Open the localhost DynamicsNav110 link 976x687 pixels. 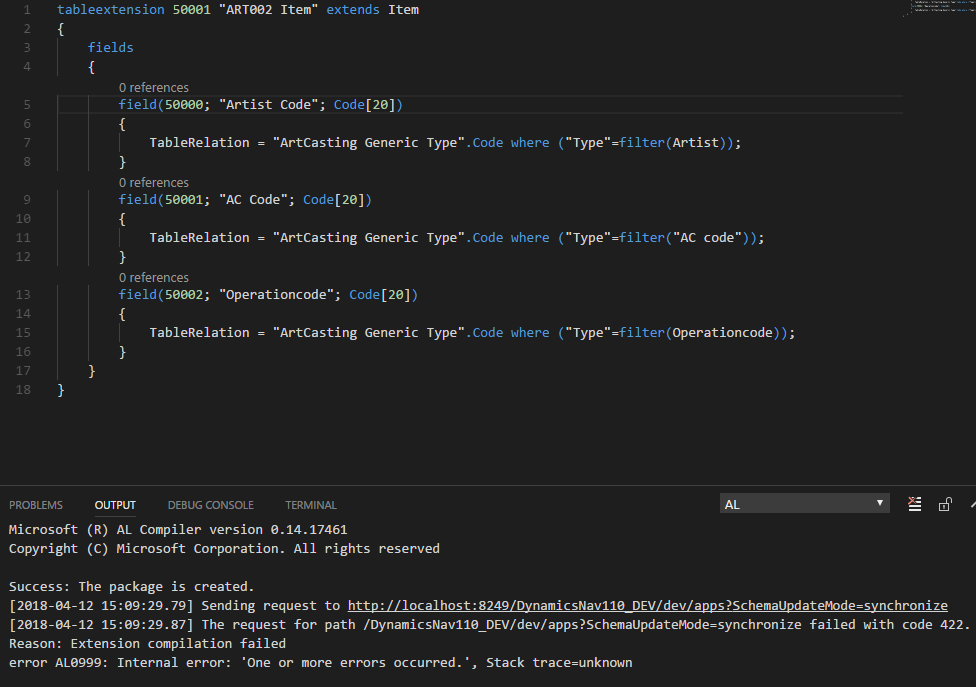646,605
